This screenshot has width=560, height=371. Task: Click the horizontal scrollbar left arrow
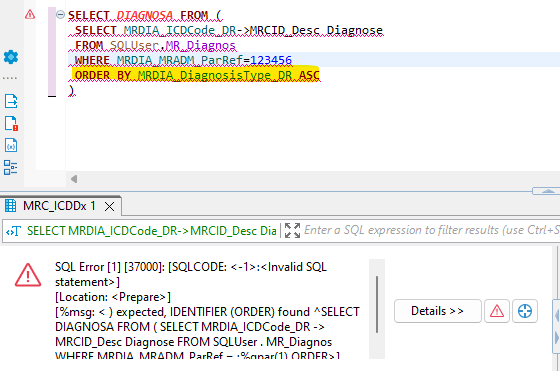point(74,179)
